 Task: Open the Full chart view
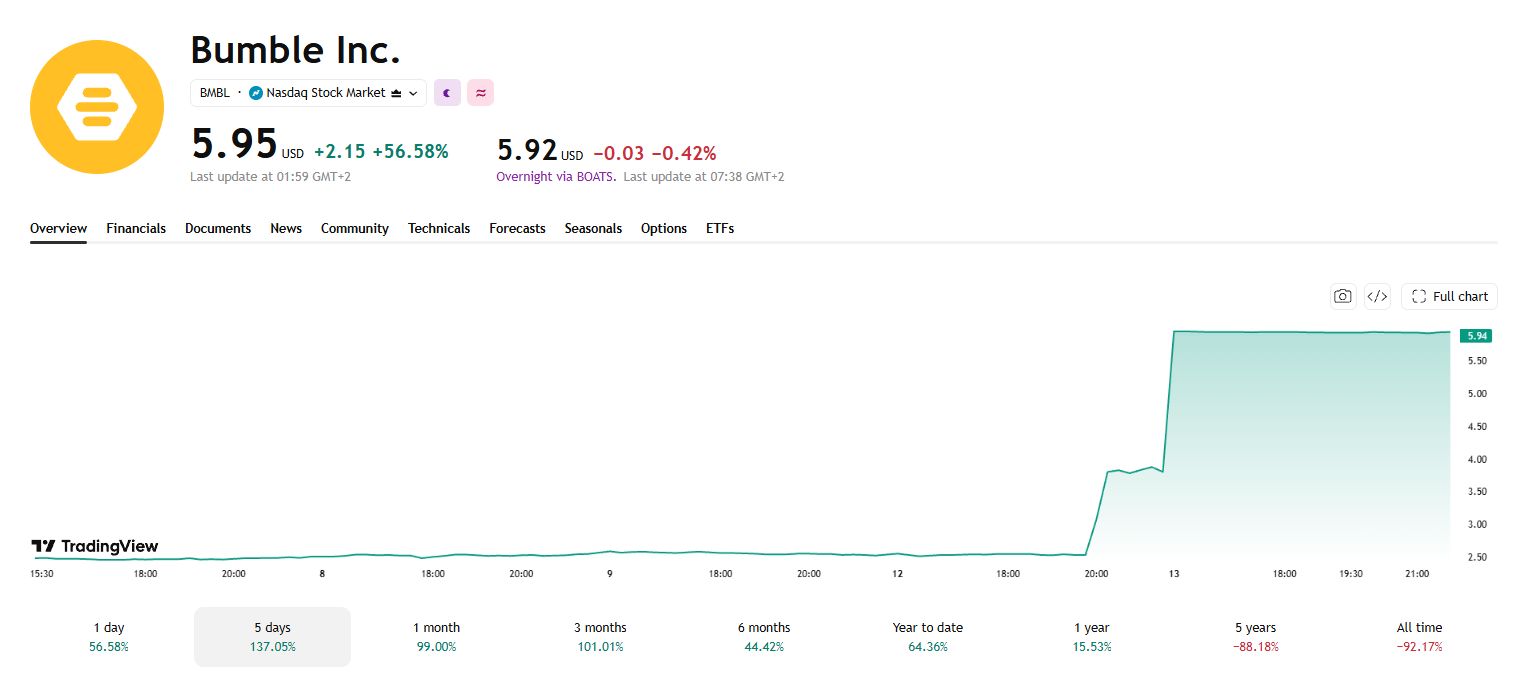[x=1449, y=296]
